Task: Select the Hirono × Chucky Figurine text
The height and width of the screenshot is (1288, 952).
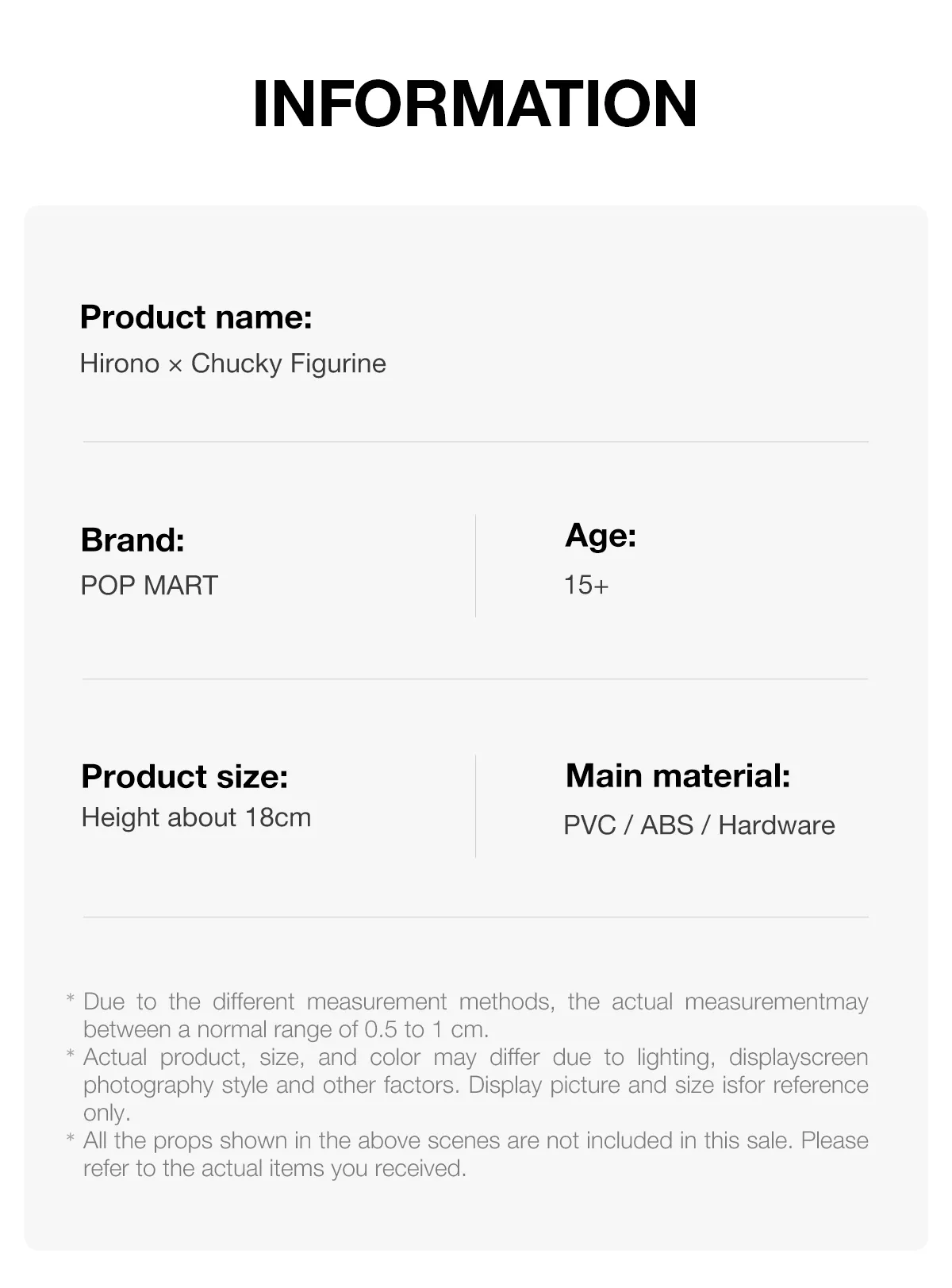Action: coord(232,363)
